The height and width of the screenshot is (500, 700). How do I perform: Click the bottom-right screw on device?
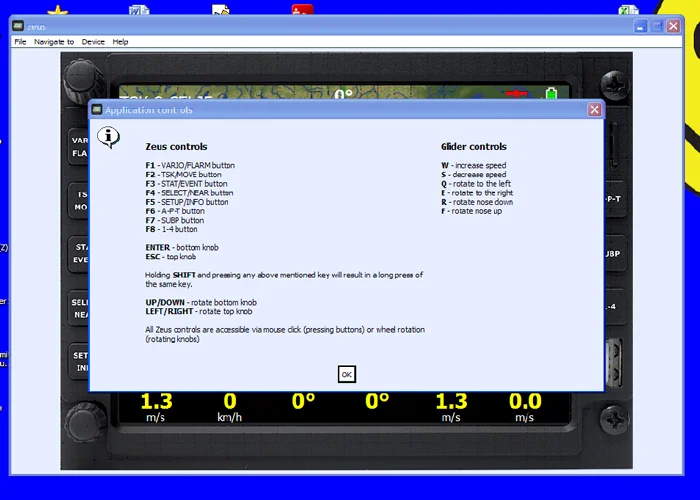click(614, 419)
